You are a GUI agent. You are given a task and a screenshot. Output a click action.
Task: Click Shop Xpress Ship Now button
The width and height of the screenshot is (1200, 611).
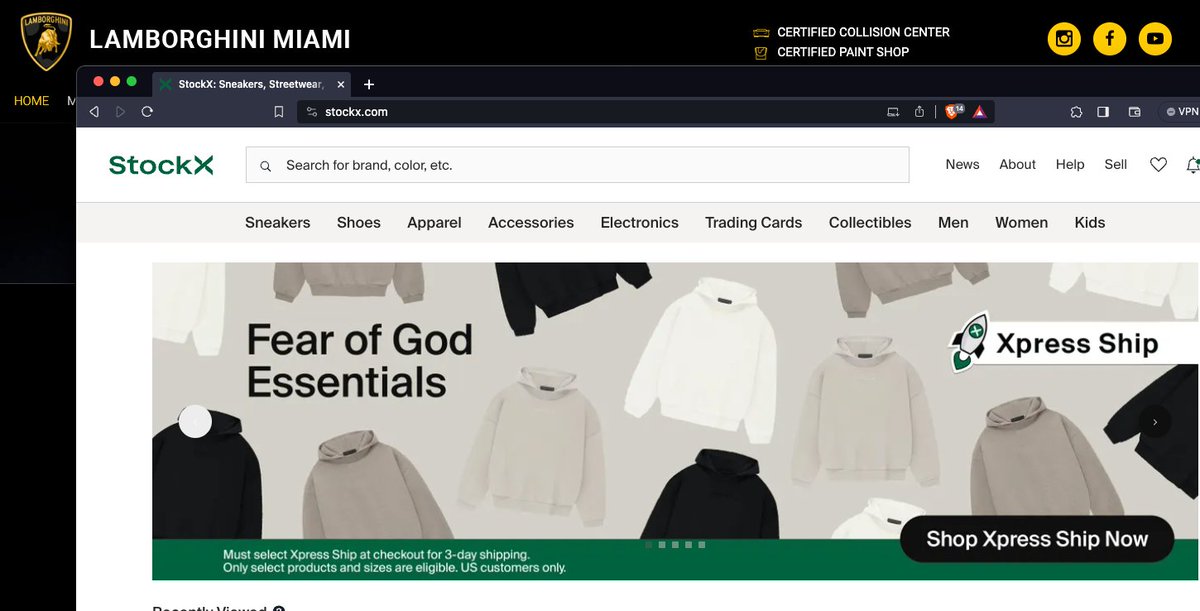click(1037, 539)
